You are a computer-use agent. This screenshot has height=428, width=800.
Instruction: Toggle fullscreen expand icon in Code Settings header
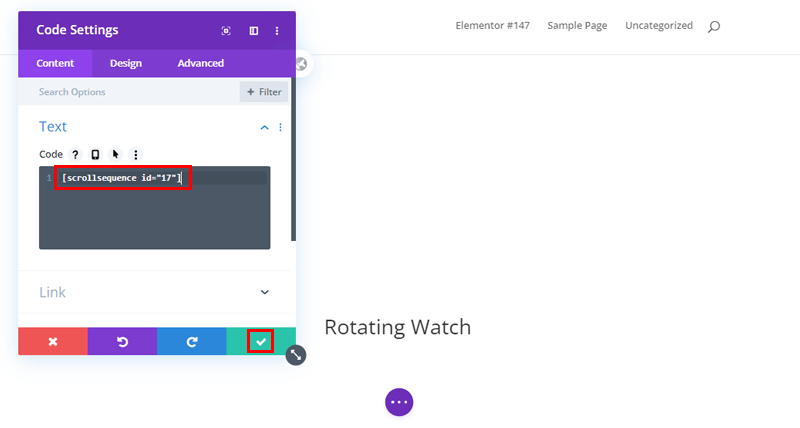pos(226,31)
